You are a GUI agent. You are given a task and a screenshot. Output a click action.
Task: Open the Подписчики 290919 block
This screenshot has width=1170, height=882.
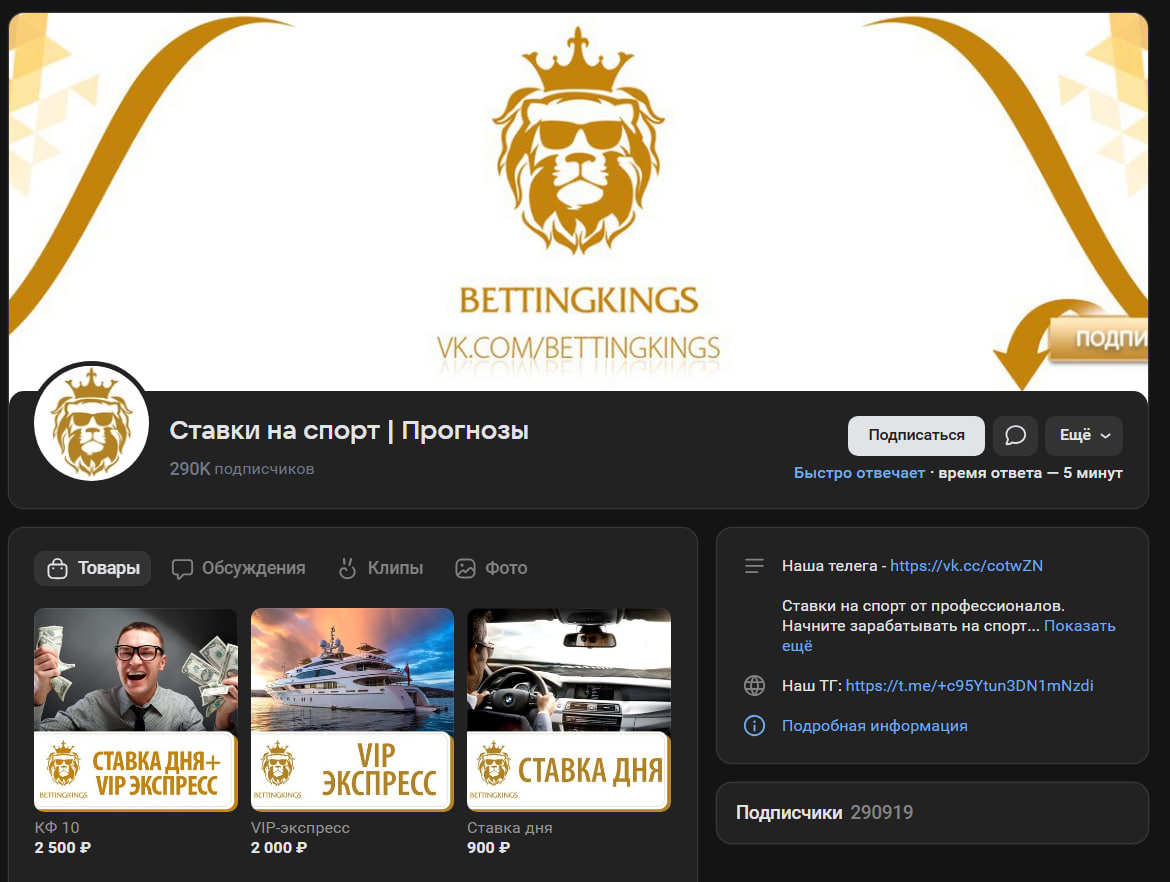click(932, 813)
